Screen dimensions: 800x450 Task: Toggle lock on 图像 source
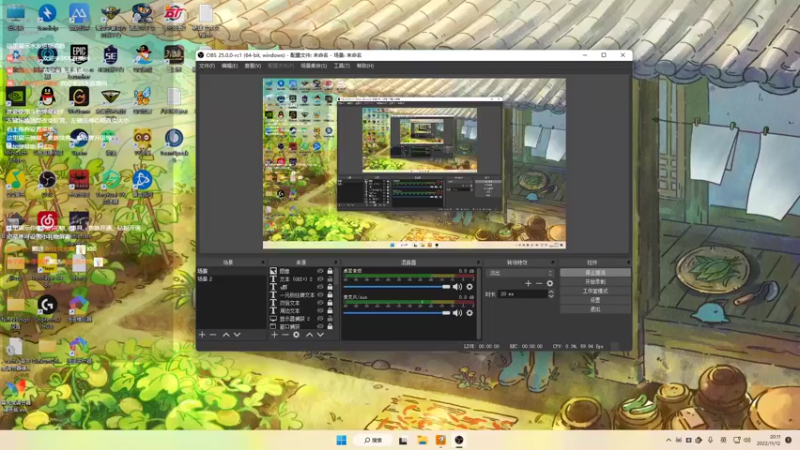click(x=330, y=271)
